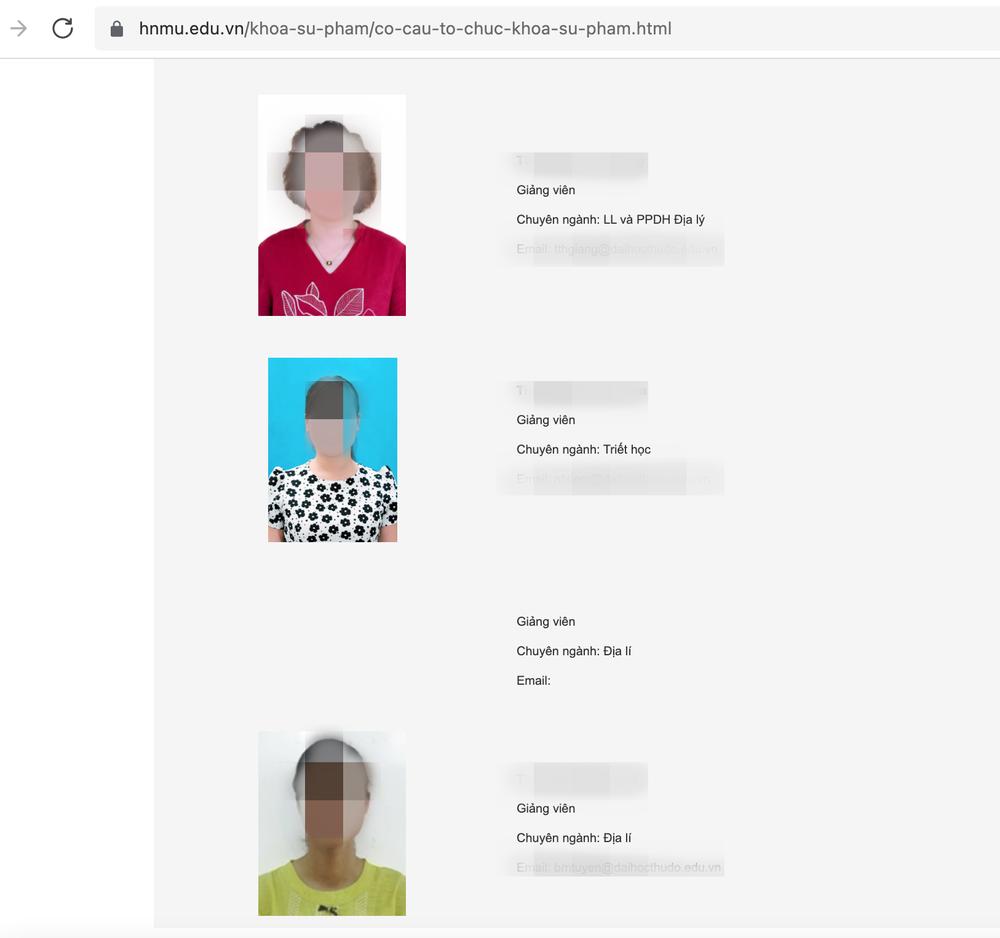Click 'Giảng viên' label of first lecturer
1000x938 pixels.
point(546,190)
